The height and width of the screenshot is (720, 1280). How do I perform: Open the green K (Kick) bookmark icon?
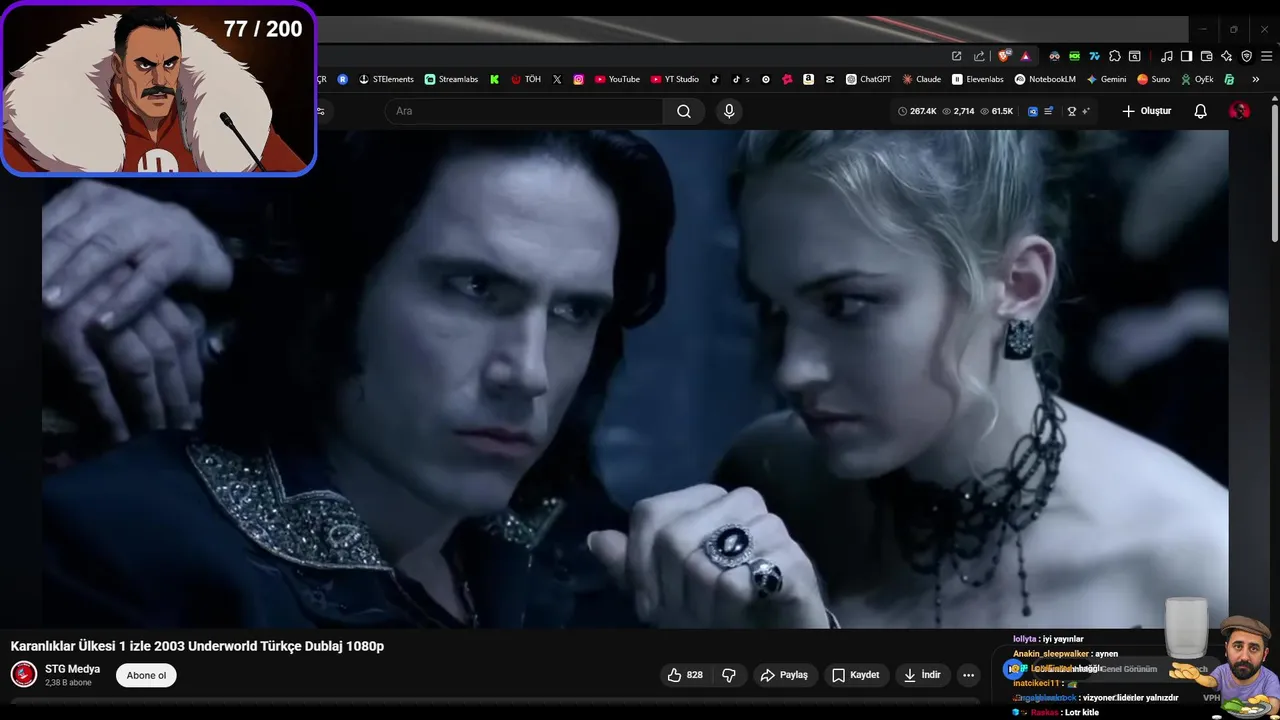[x=494, y=79]
